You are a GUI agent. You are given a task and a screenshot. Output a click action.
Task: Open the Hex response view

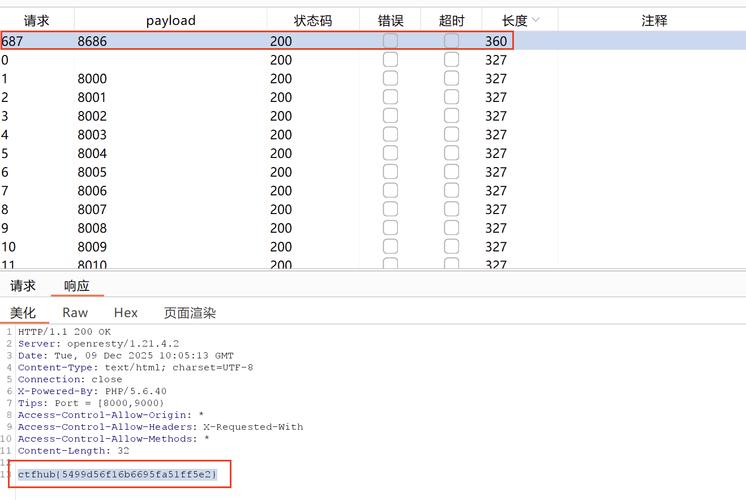point(126,313)
